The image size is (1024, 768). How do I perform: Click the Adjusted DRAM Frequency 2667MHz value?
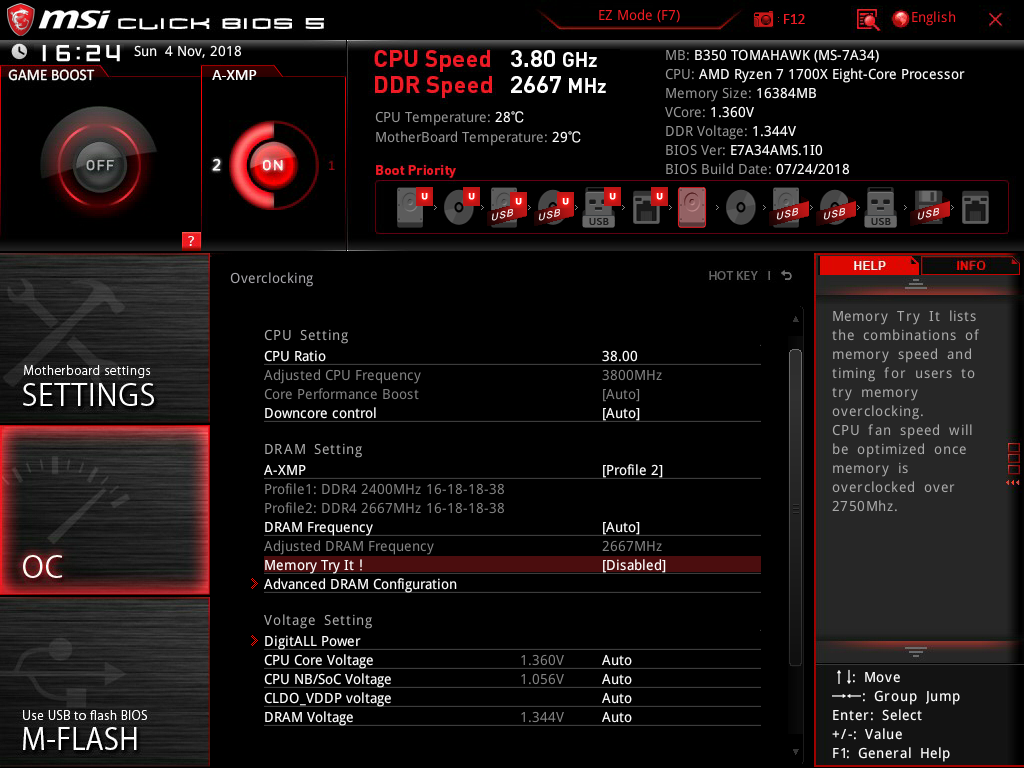632,546
